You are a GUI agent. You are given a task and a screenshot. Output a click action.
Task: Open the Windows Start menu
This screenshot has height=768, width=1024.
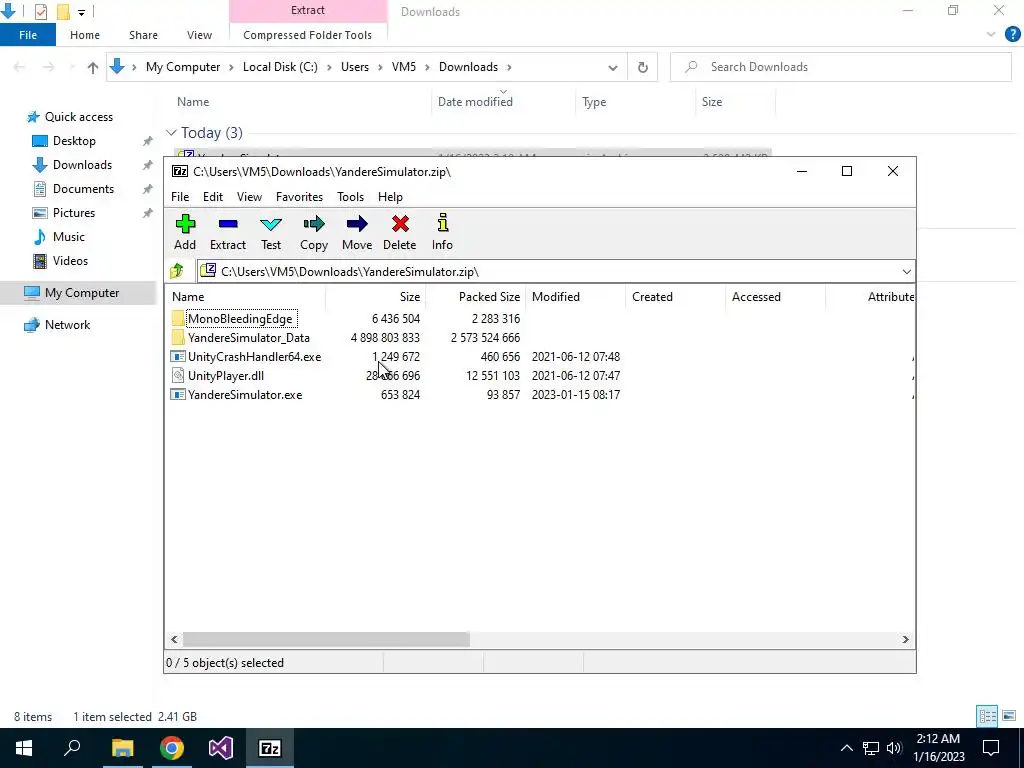(24, 748)
